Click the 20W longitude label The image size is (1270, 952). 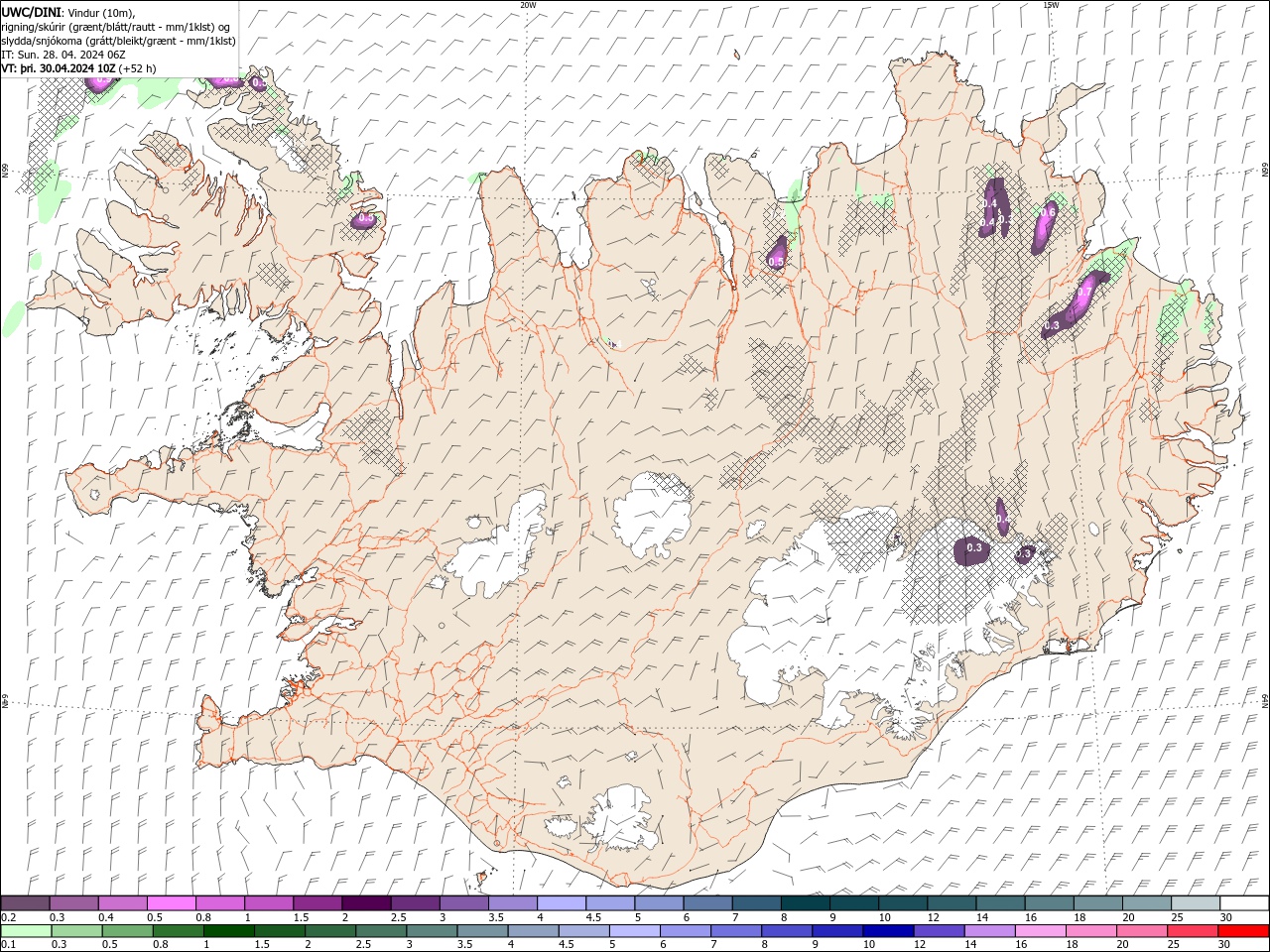click(x=528, y=5)
